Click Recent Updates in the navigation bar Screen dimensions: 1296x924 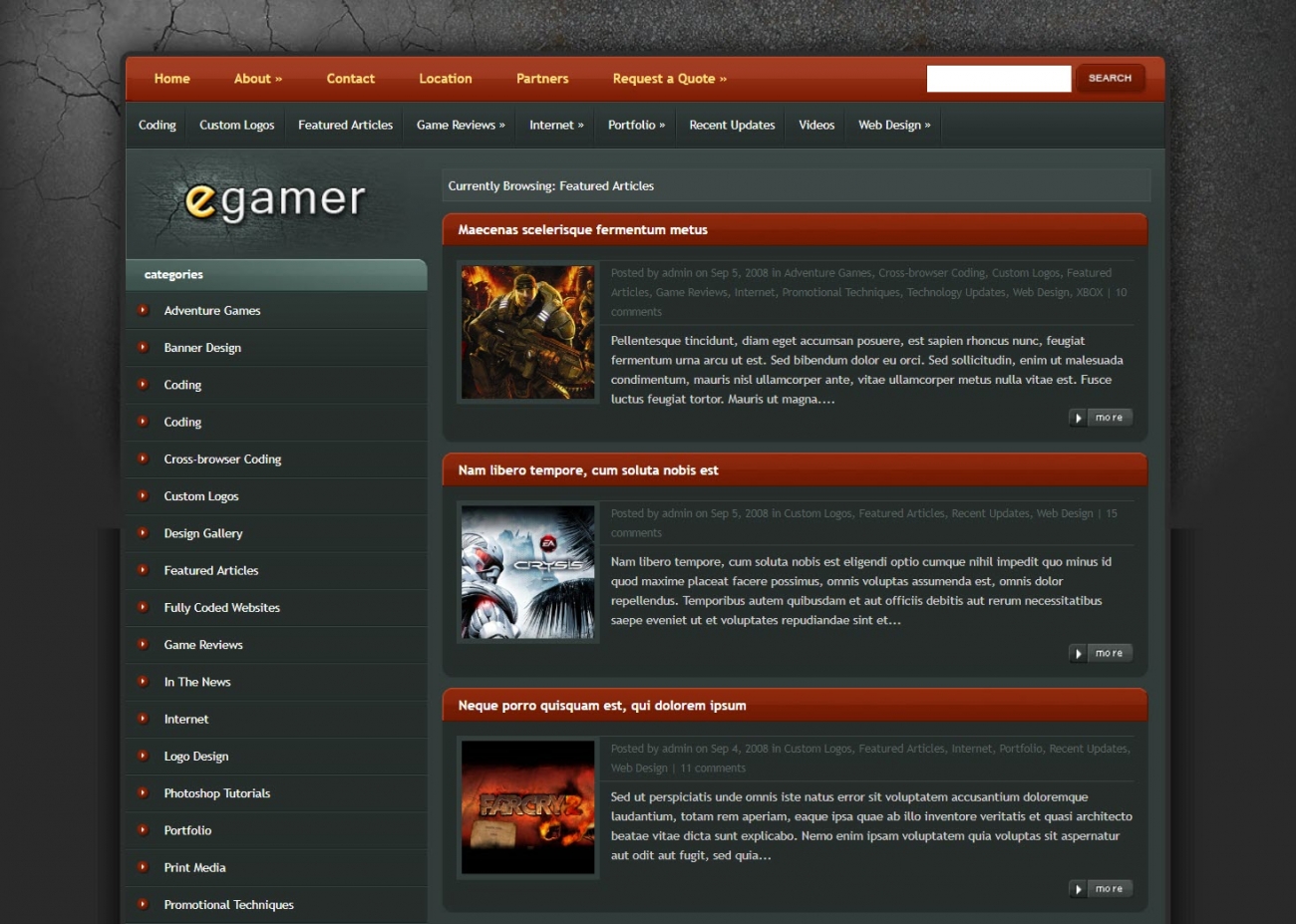[x=731, y=125]
